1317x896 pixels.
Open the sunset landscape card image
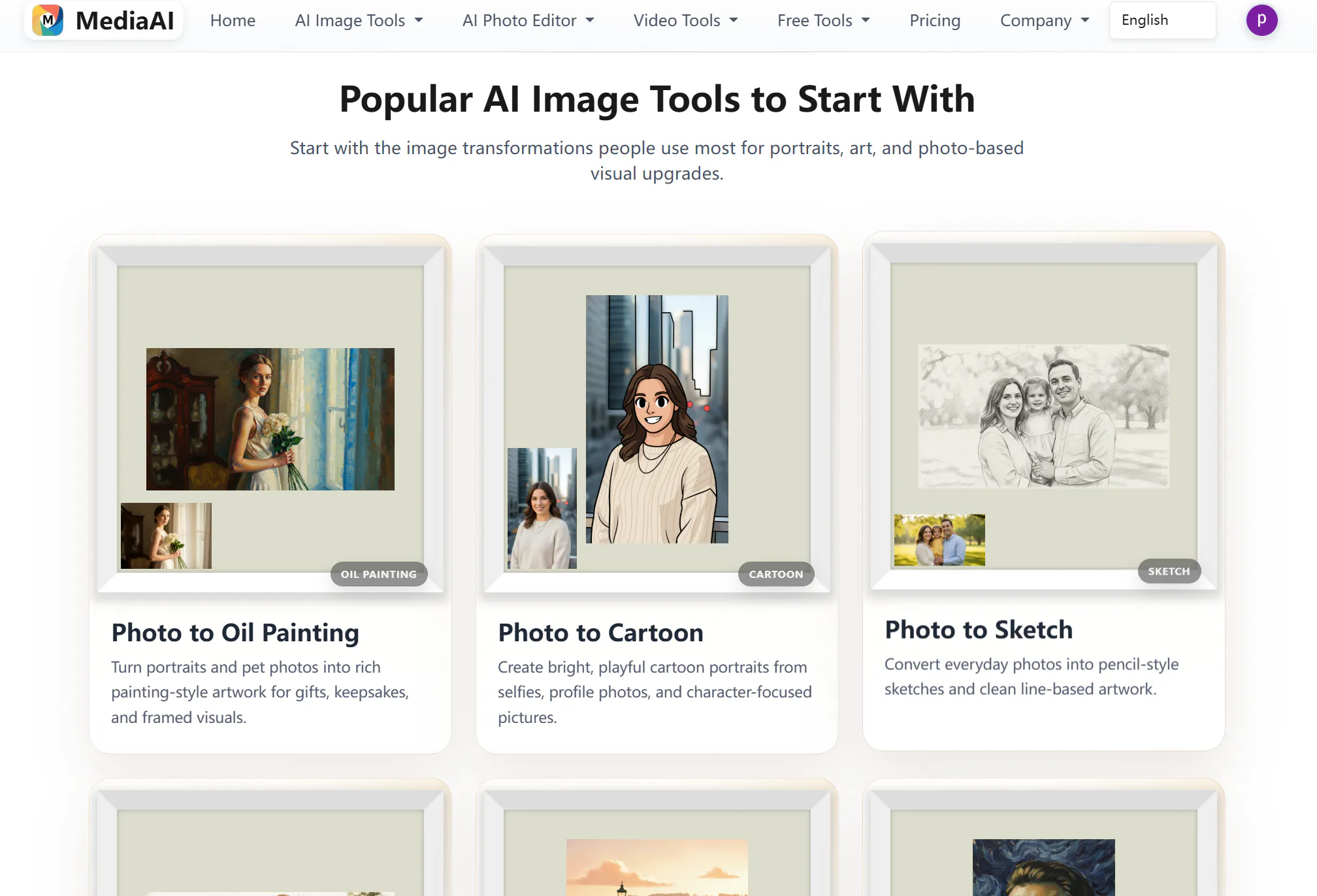pos(657,867)
